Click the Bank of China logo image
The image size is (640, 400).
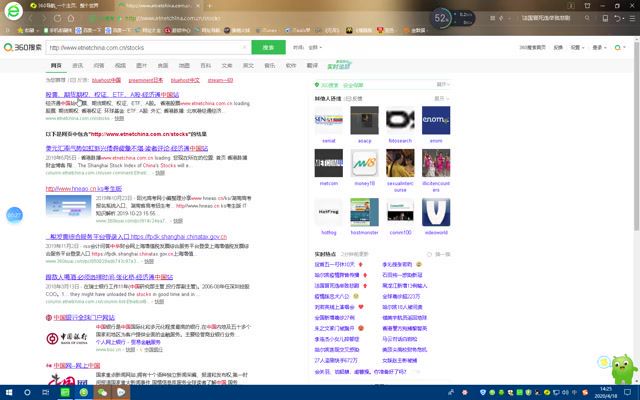[x=67, y=338]
